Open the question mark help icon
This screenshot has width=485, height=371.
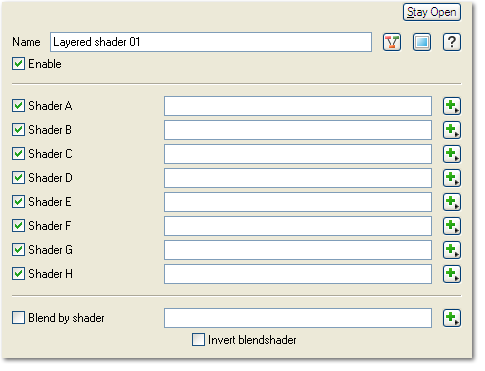pos(452,42)
